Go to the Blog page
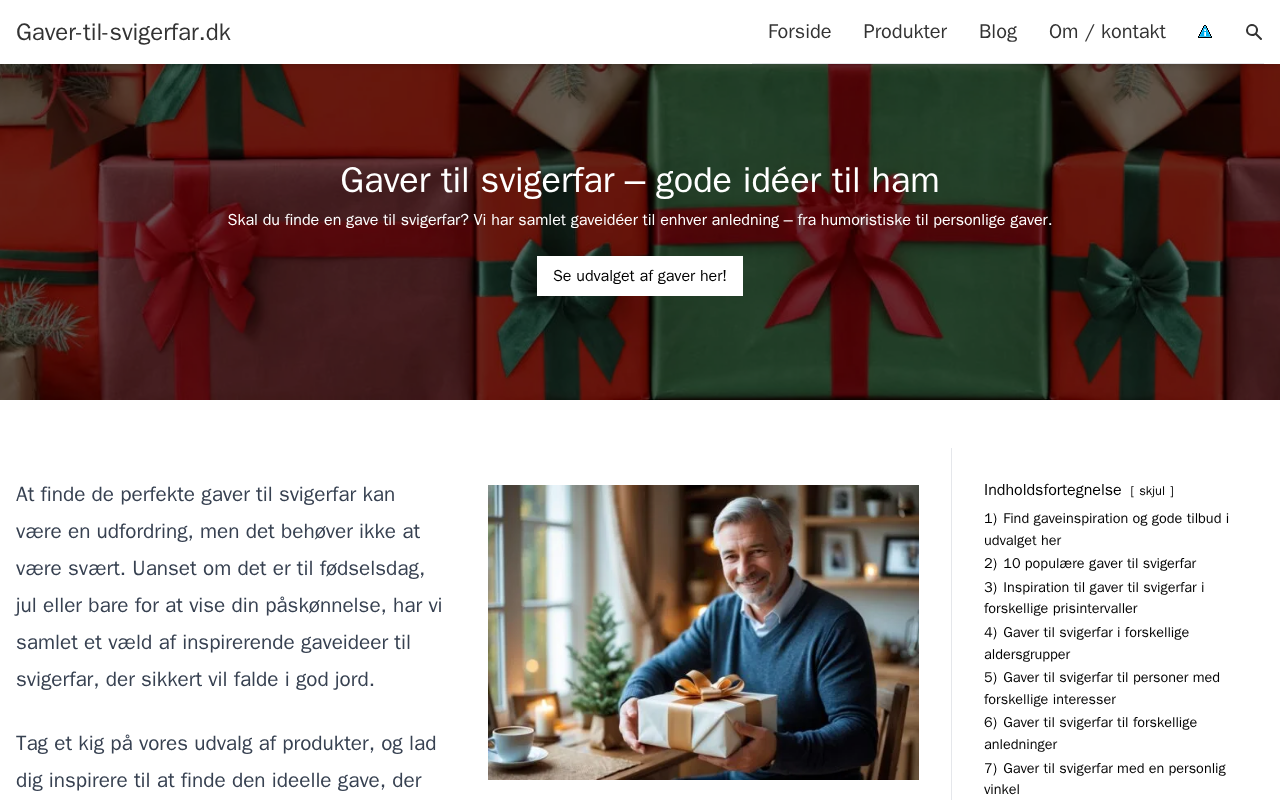Viewport: 1280px width, 800px height. pyautogui.click(x=998, y=32)
